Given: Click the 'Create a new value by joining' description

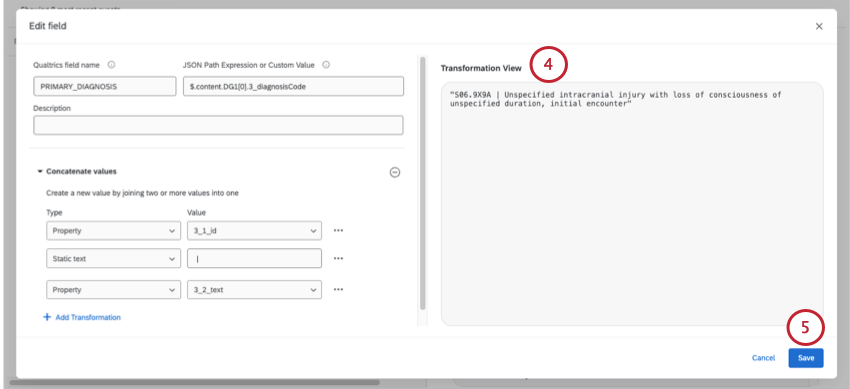Looking at the screenshot, I should tap(142, 192).
